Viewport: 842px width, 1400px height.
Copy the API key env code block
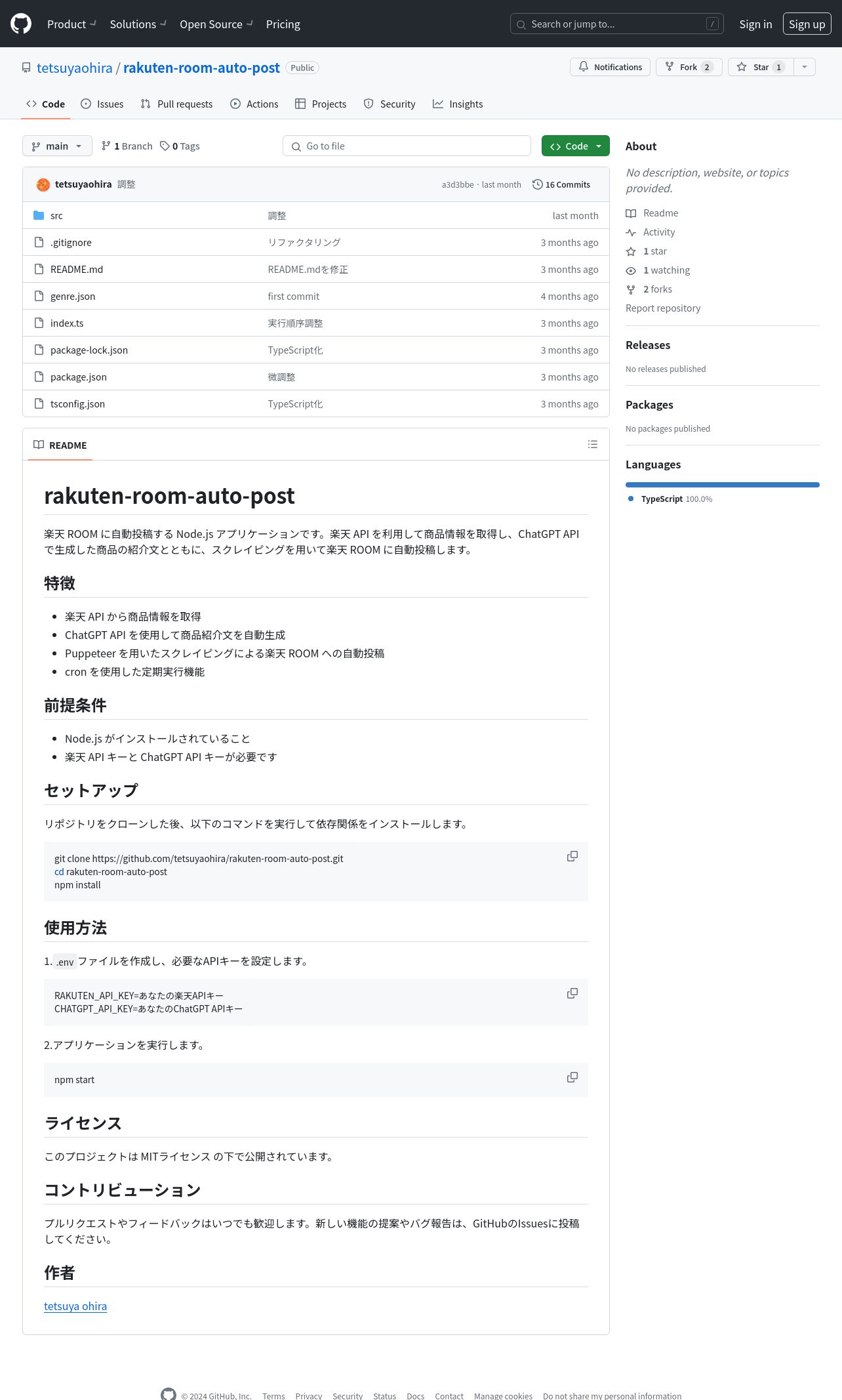572,993
